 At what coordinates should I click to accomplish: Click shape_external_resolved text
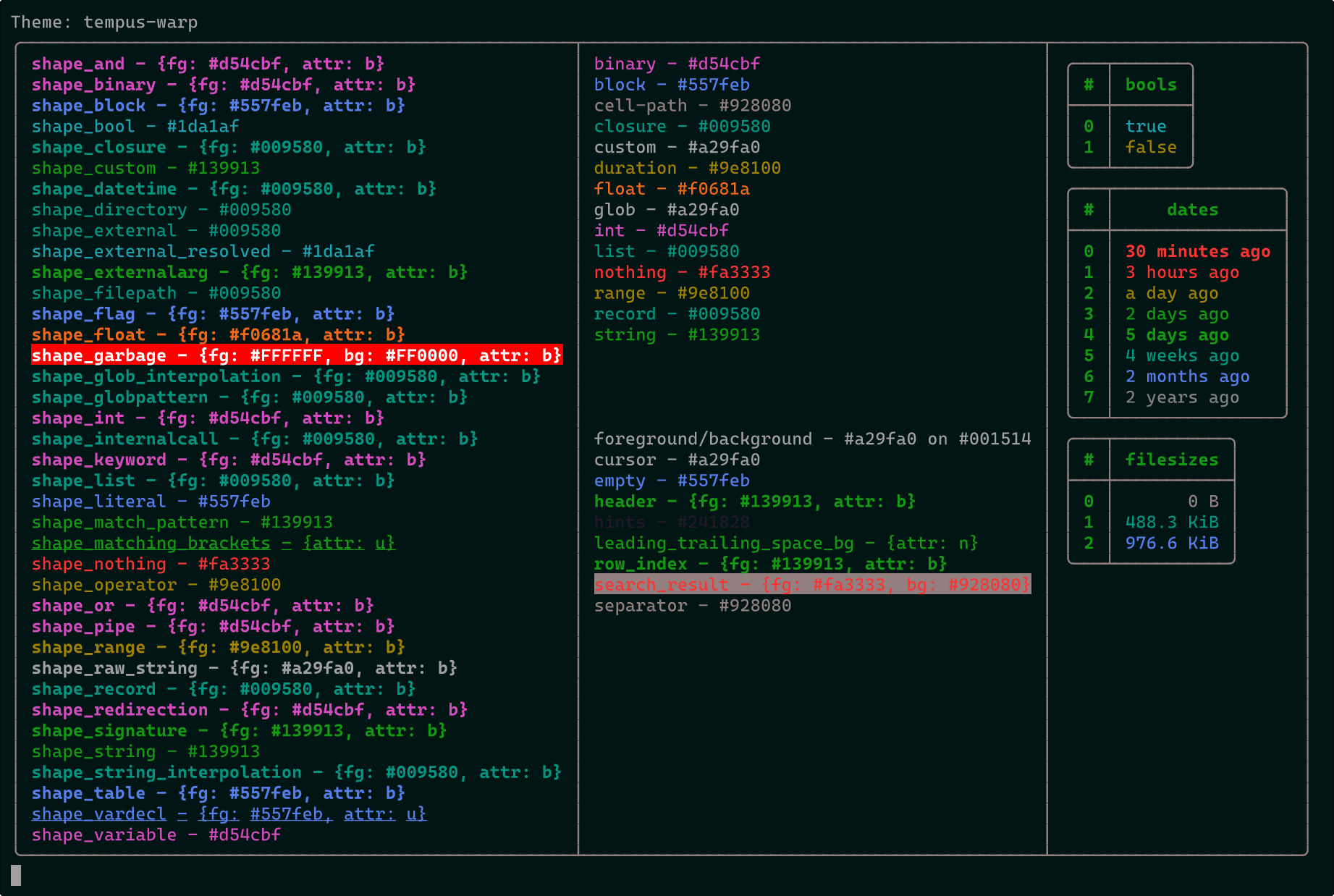coord(203,252)
